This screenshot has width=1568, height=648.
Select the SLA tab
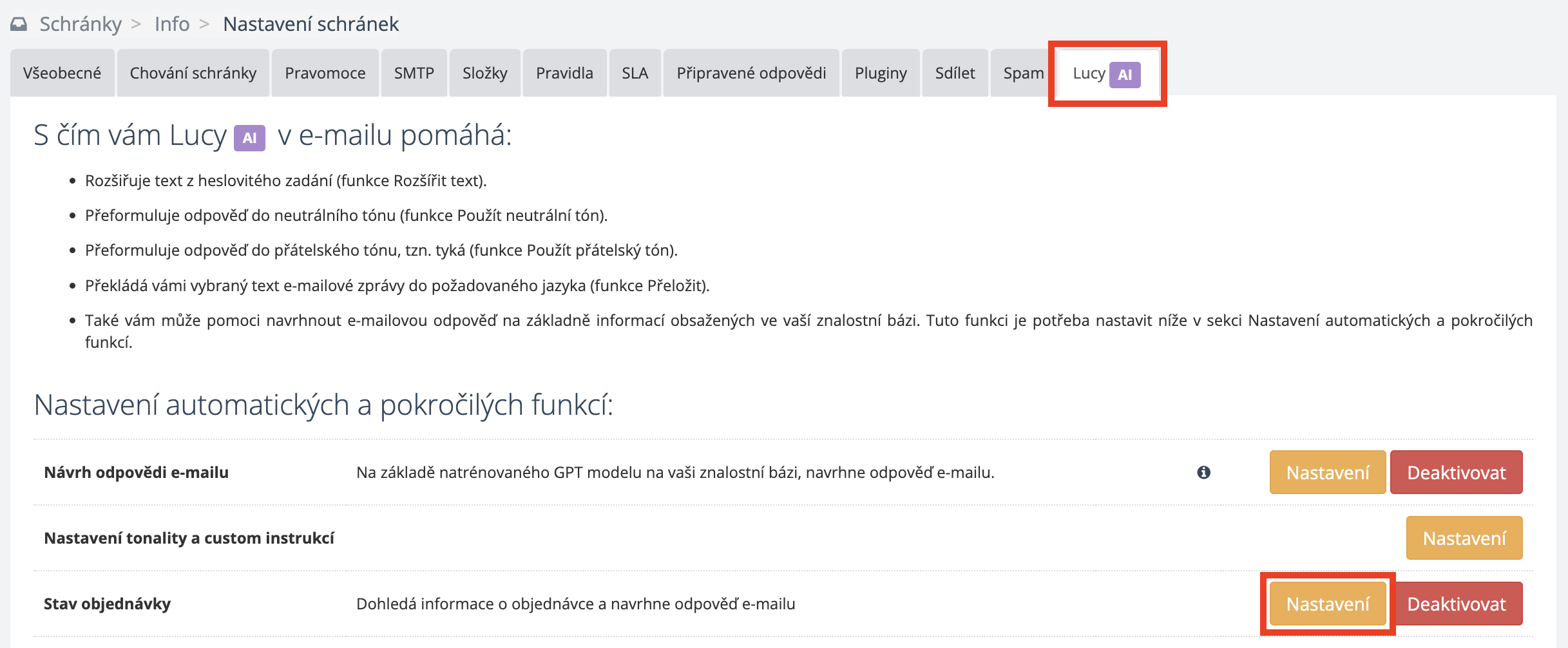[635, 73]
